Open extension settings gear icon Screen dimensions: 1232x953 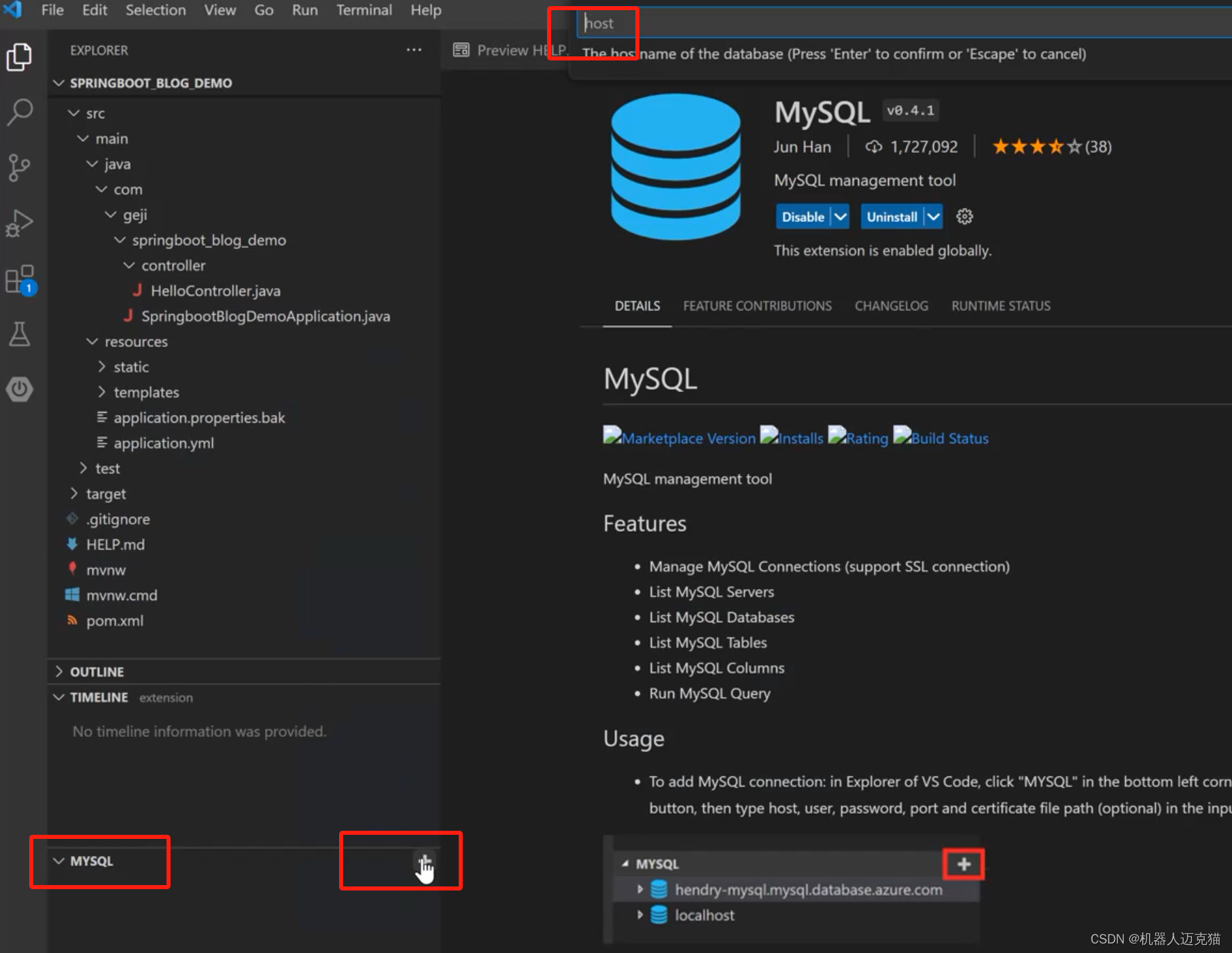964,217
